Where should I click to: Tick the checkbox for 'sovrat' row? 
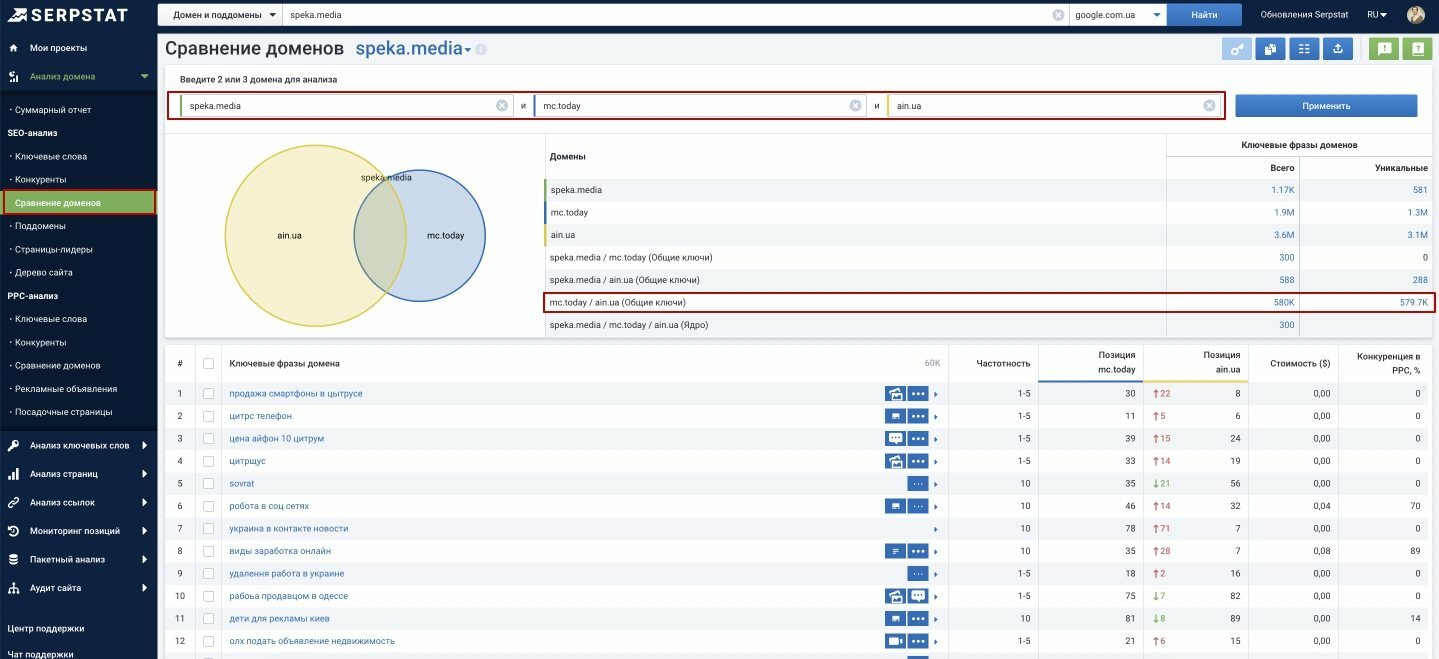pos(208,484)
